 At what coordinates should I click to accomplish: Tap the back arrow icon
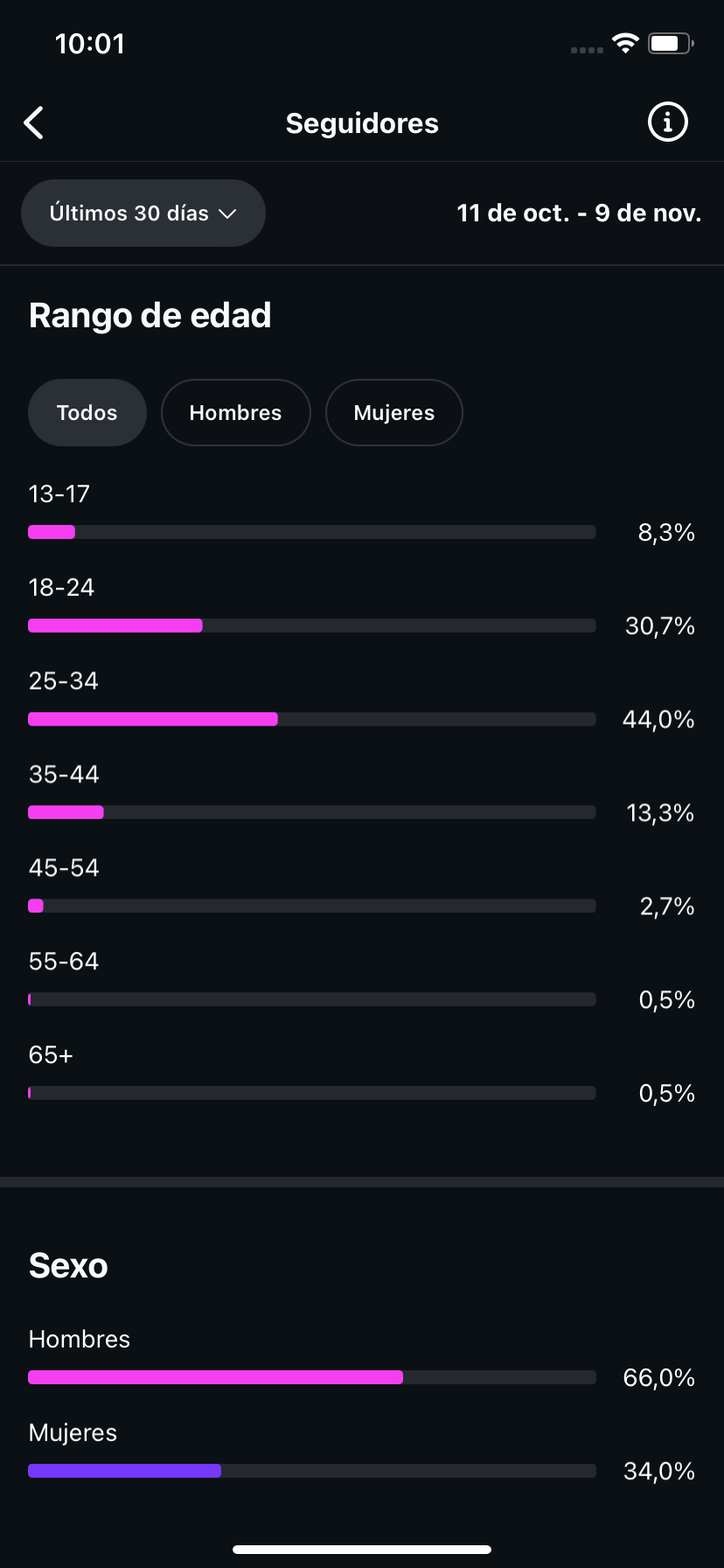(34, 123)
